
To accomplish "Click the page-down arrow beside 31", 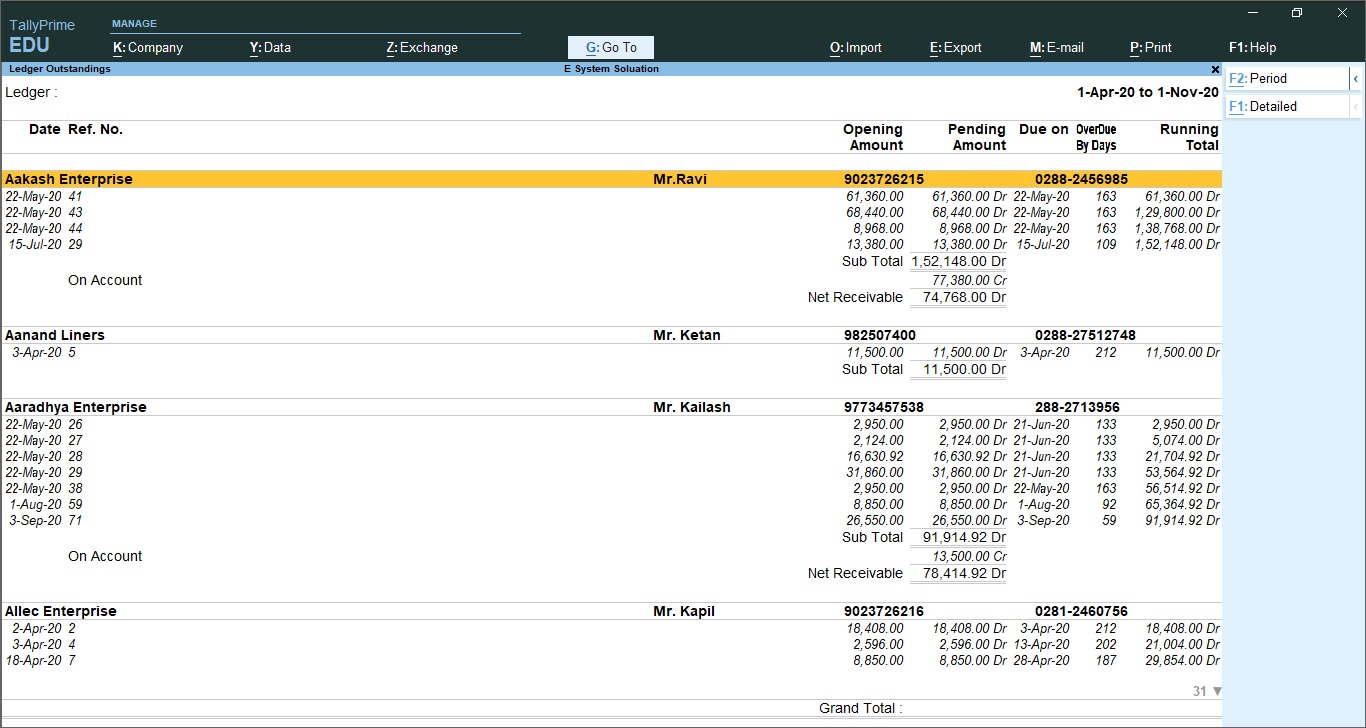I will 1217,691.
